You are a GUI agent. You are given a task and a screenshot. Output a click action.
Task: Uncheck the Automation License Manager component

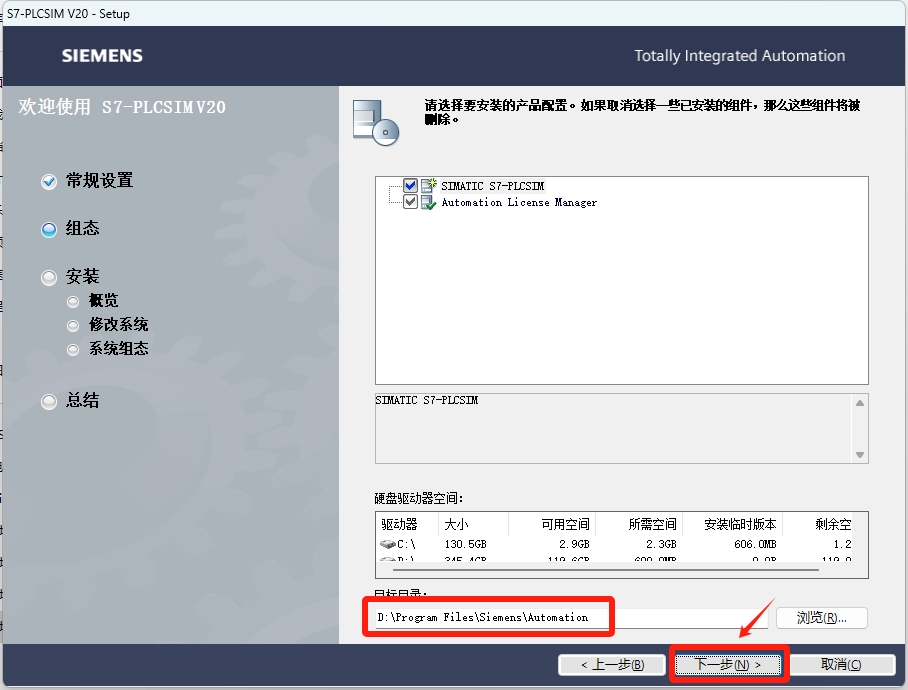tap(408, 201)
